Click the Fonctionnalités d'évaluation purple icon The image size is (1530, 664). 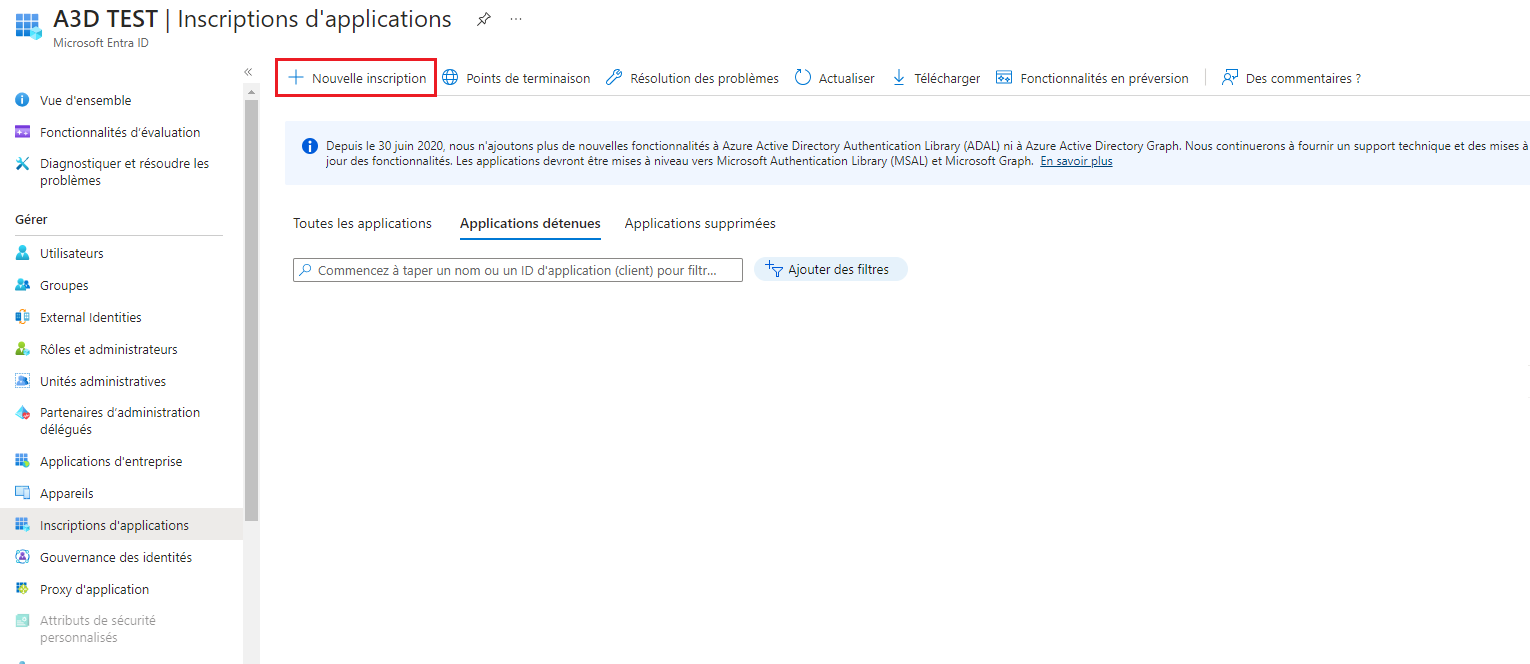(22, 132)
